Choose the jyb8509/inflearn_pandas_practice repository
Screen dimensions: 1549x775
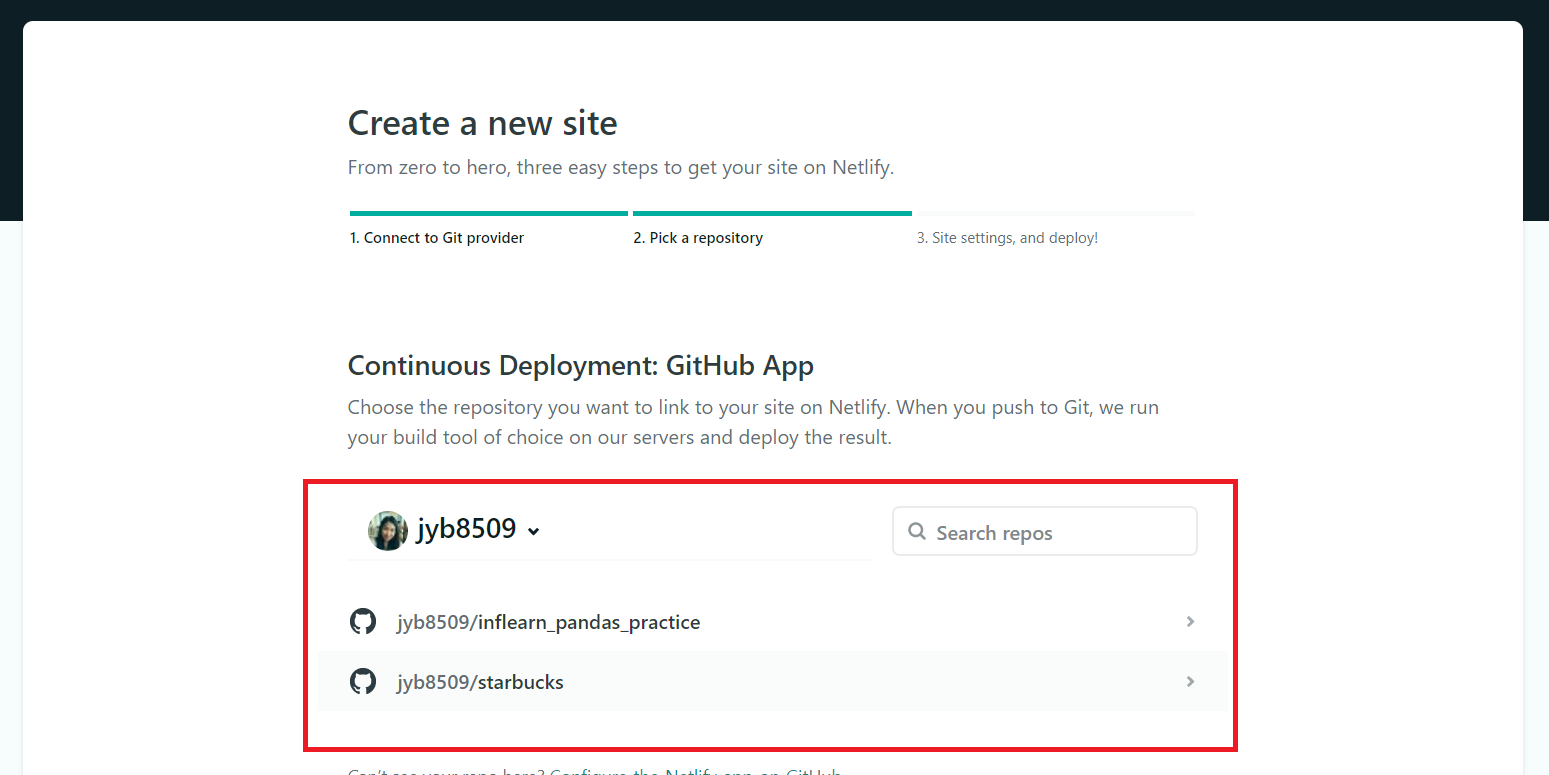[x=773, y=622]
